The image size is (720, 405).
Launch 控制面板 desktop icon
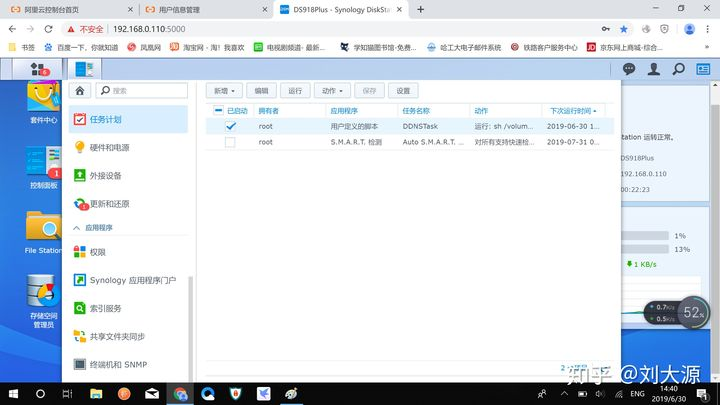[43, 167]
